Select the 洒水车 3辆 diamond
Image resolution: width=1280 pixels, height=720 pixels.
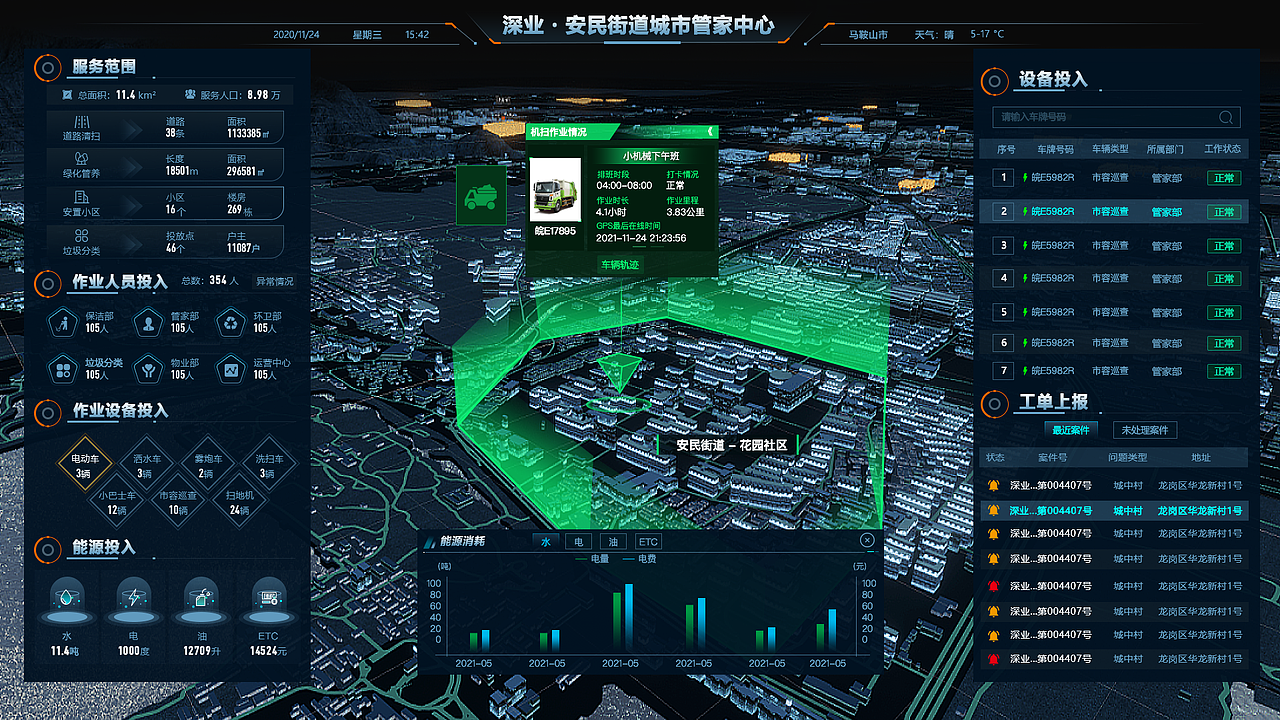[x=145, y=465]
